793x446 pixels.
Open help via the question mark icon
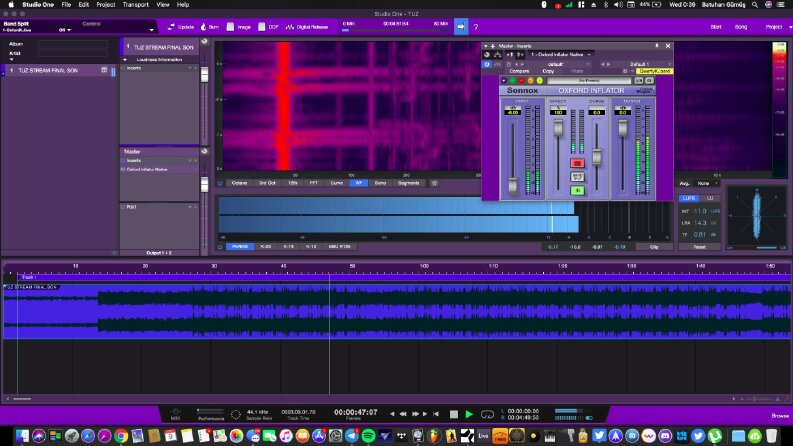tap(475, 27)
